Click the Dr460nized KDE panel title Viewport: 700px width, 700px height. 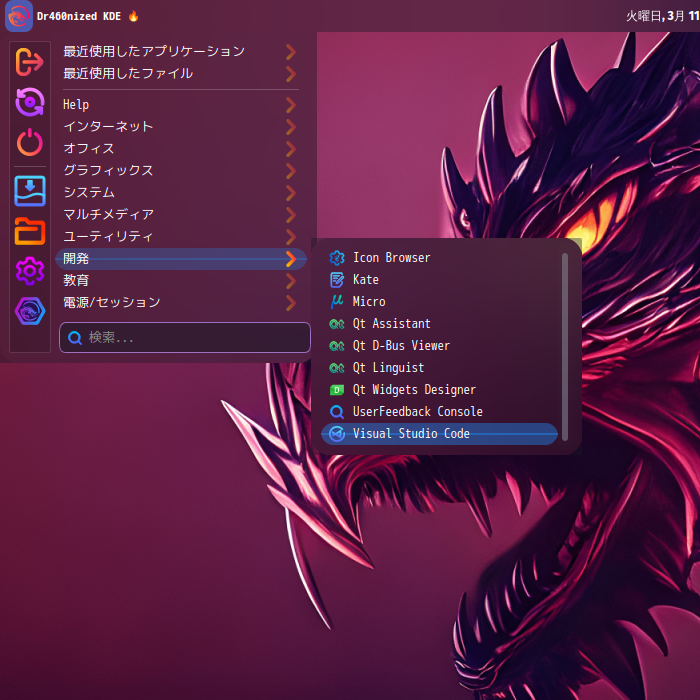pyautogui.click(x=79, y=17)
